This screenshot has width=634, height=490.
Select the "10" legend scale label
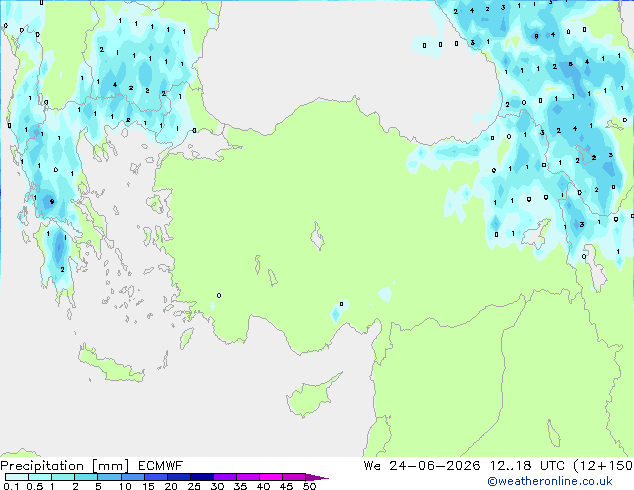click(125, 486)
